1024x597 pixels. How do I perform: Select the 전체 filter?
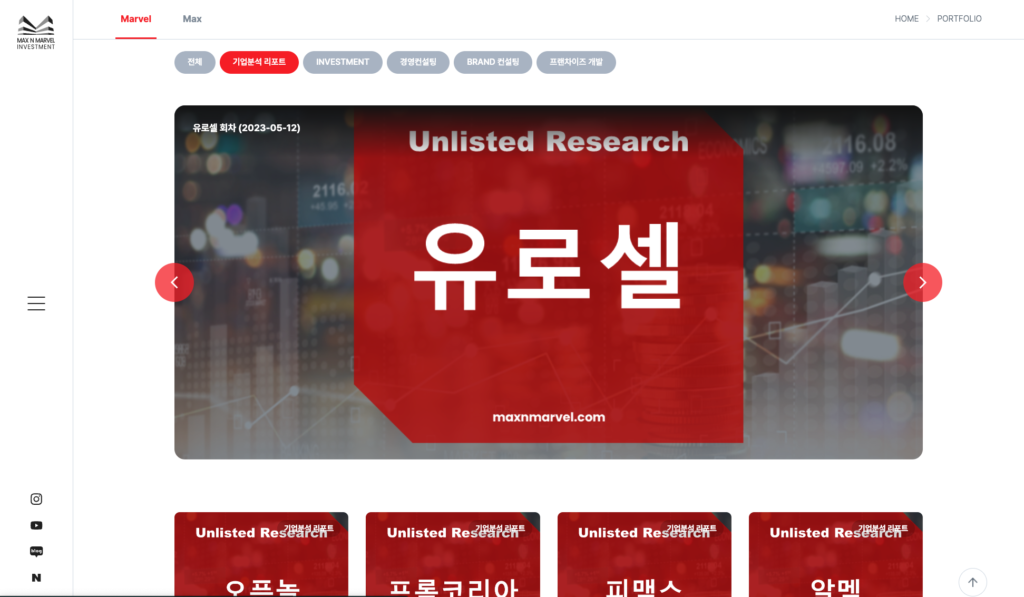click(194, 62)
